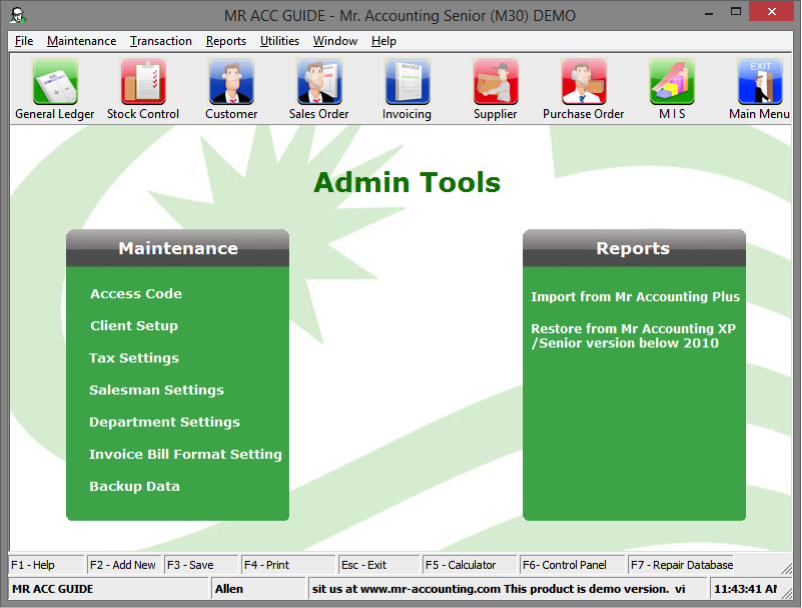Open the Invoicing toolbar icon
This screenshot has height=608, width=802.
point(407,82)
